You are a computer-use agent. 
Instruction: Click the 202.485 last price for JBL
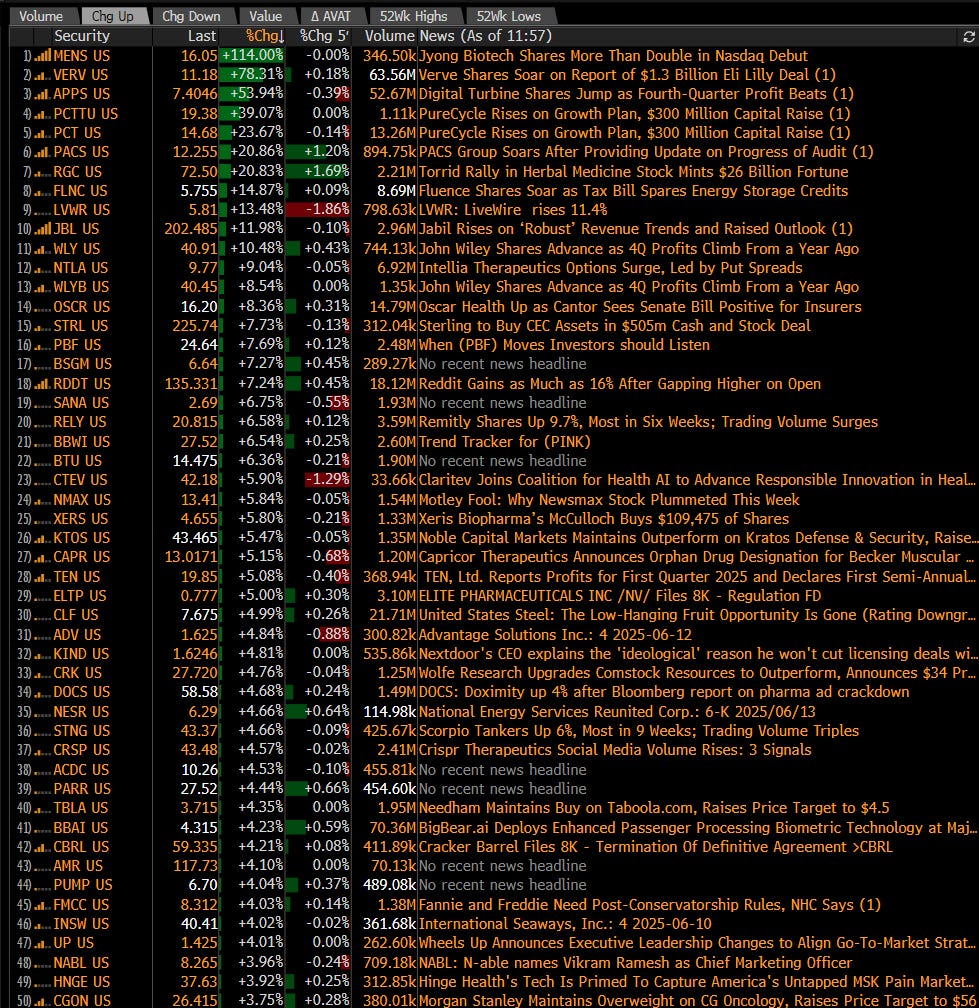pos(191,229)
